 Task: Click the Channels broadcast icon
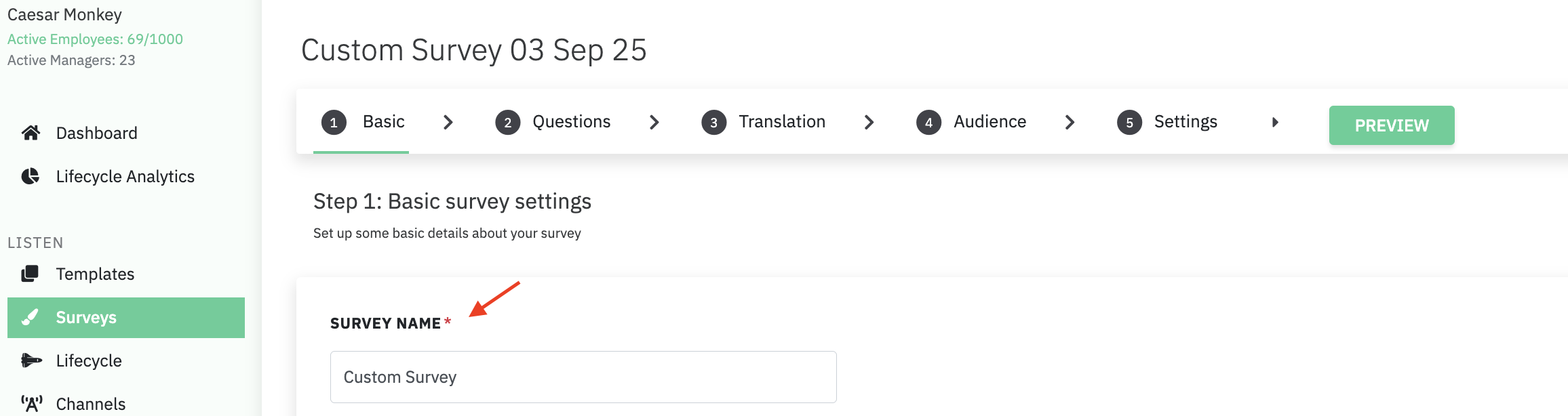point(31,404)
